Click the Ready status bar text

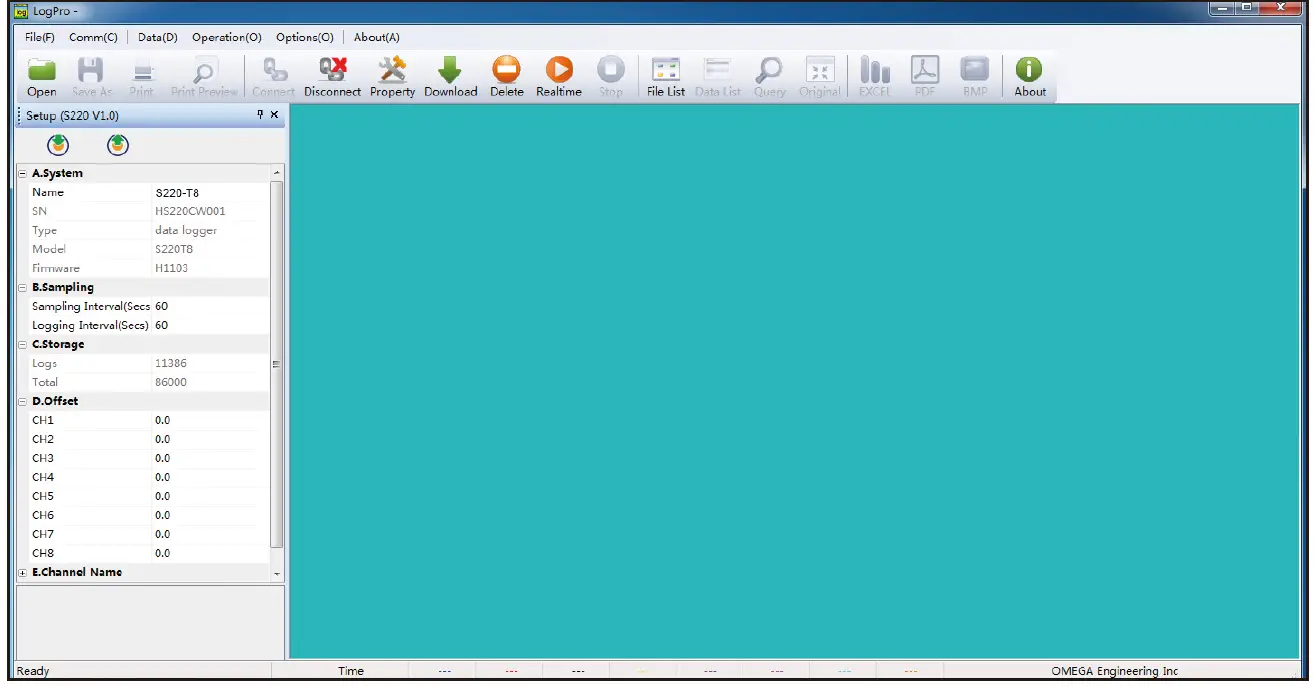33,671
